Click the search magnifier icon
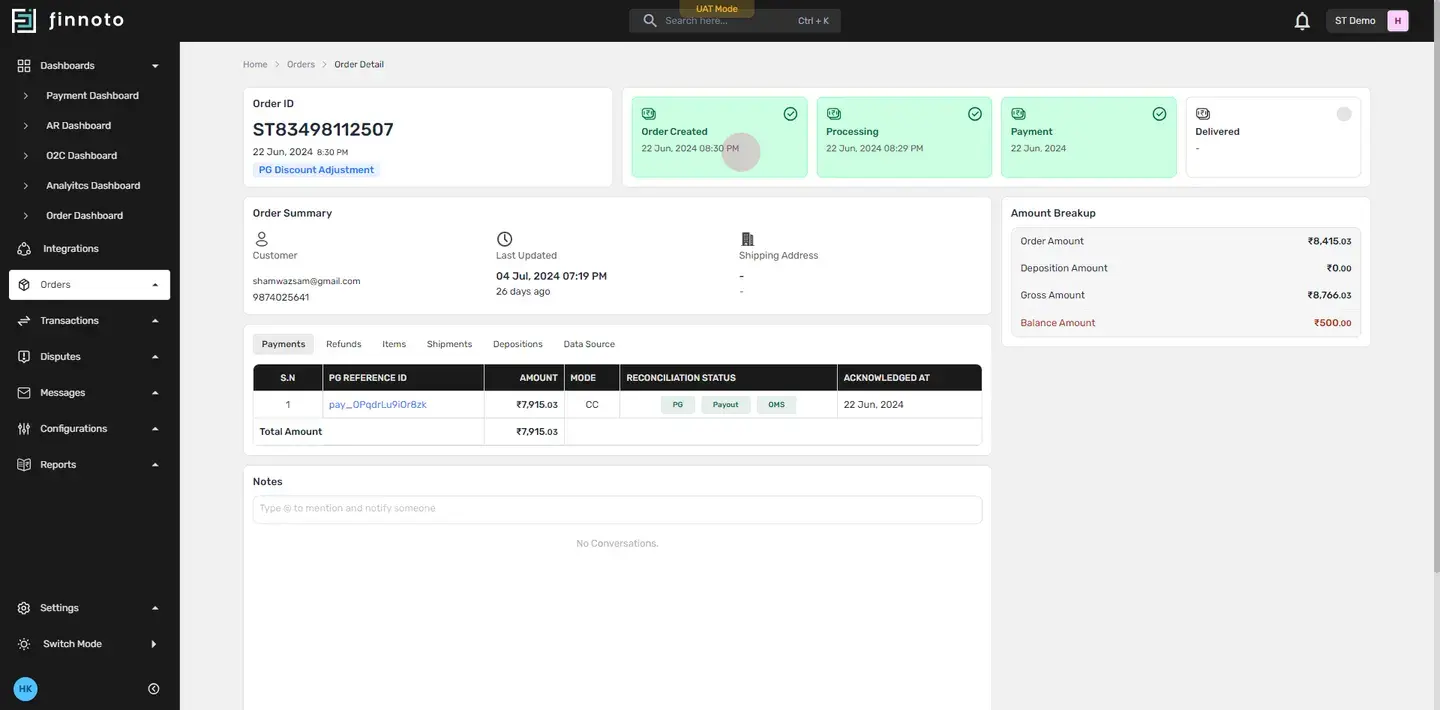1440x710 pixels. point(650,20)
